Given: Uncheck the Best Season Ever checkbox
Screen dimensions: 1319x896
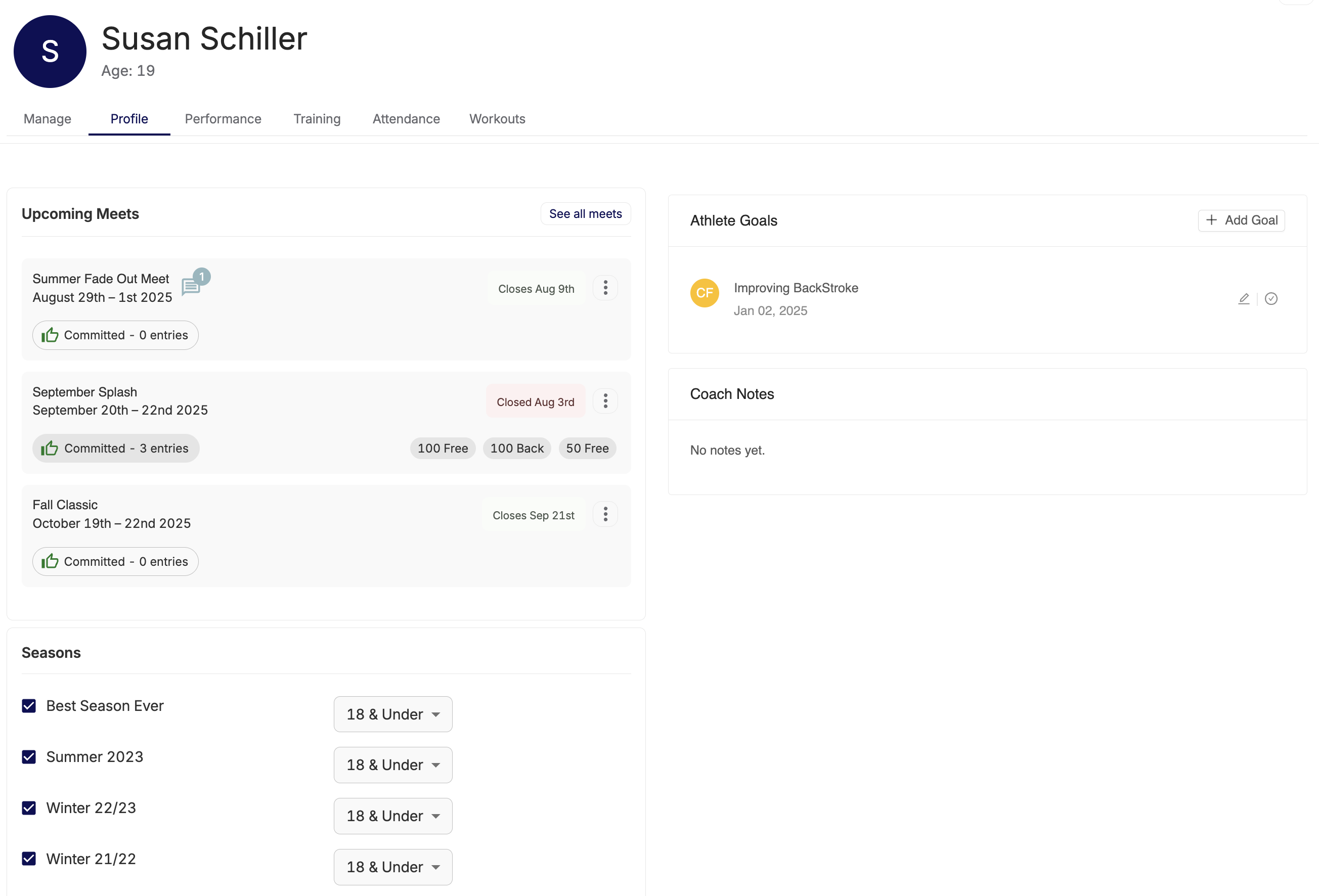Looking at the screenshot, I should (x=29, y=706).
